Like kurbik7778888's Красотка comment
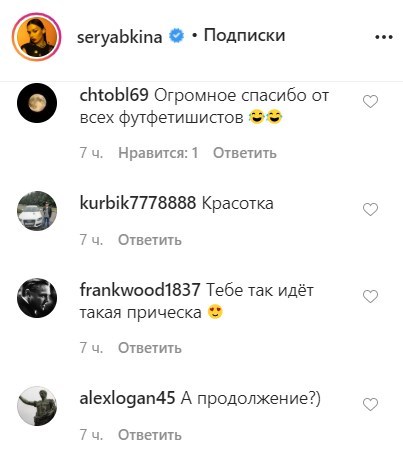The height and width of the screenshot is (459, 403). (x=370, y=209)
